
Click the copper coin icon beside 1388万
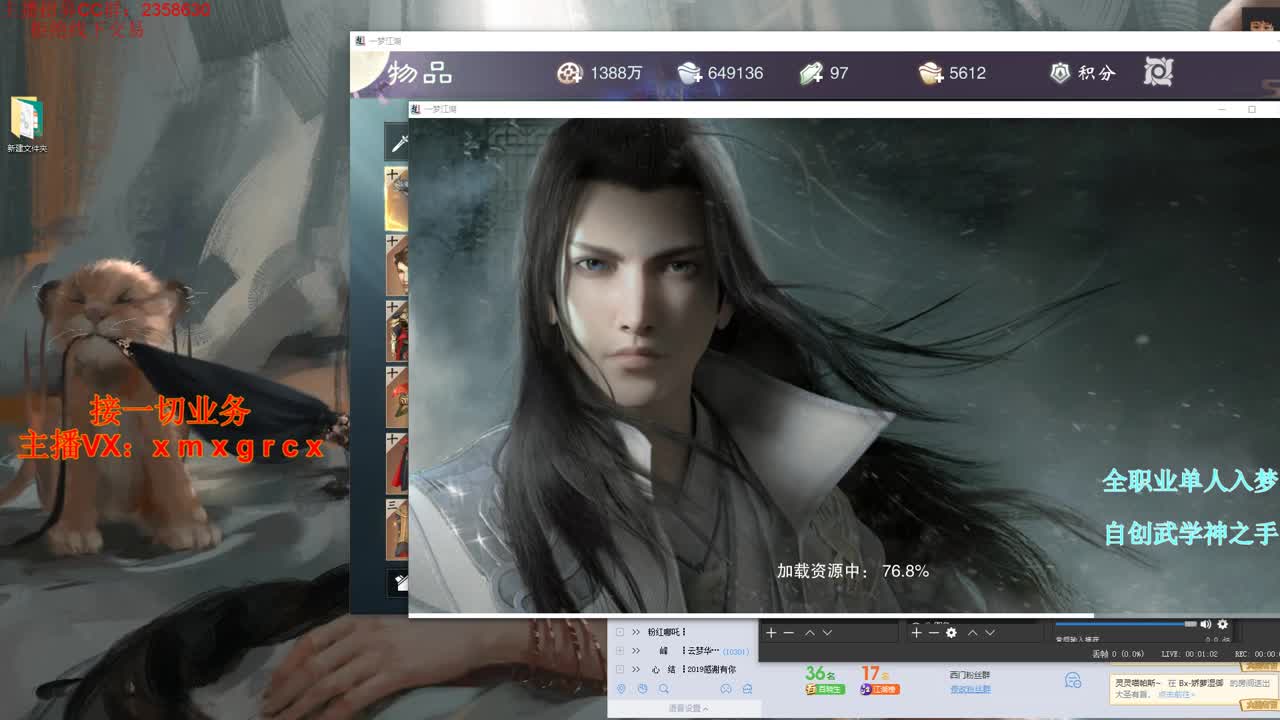click(570, 73)
